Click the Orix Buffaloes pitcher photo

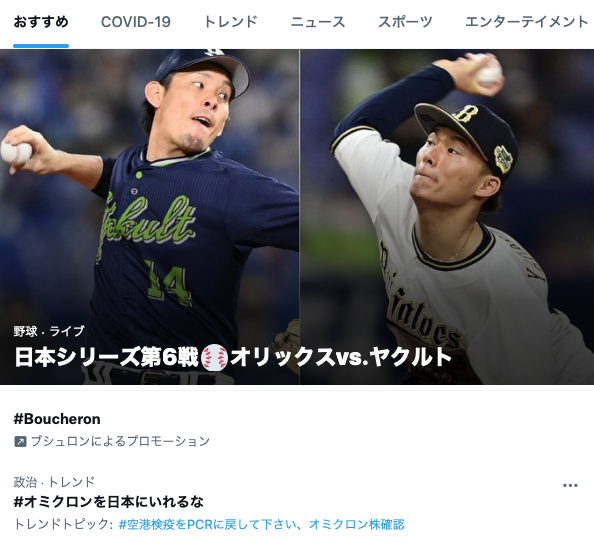click(447, 216)
